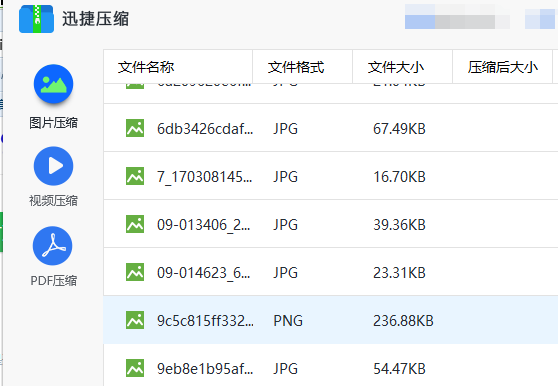Click JPG format in 7_170308145... row
558x386 pixels.
point(285,177)
